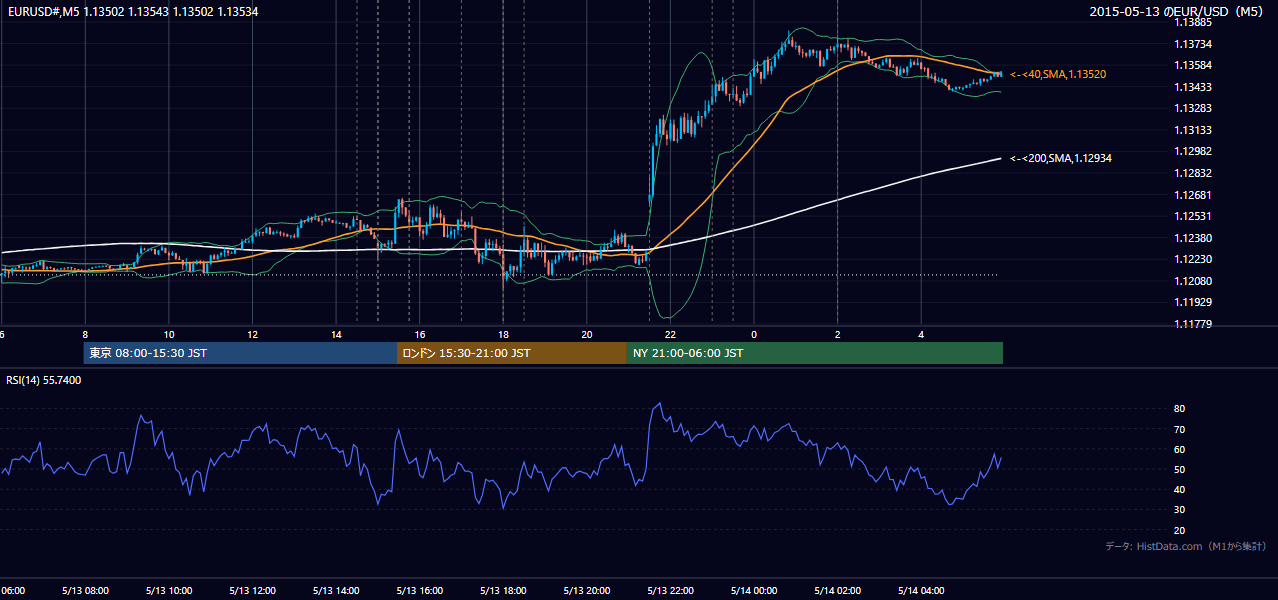Image resolution: width=1278 pixels, height=600 pixels.
Task: Click price axis label 1.12230
Action: click(x=1193, y=259)
